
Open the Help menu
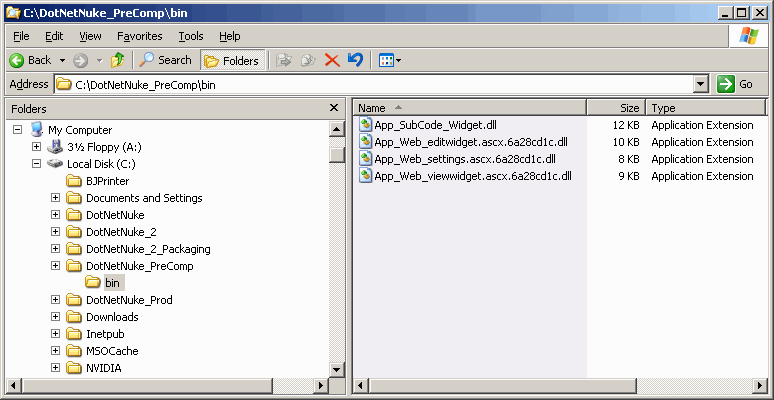pos(230,36)
